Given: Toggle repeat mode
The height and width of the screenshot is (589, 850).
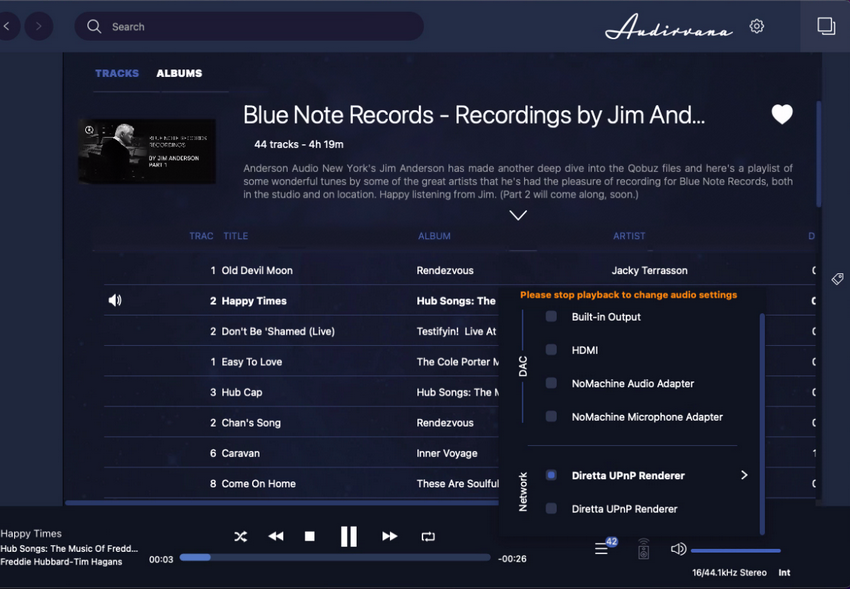Looking at the screenshot, I should [428, 536].
